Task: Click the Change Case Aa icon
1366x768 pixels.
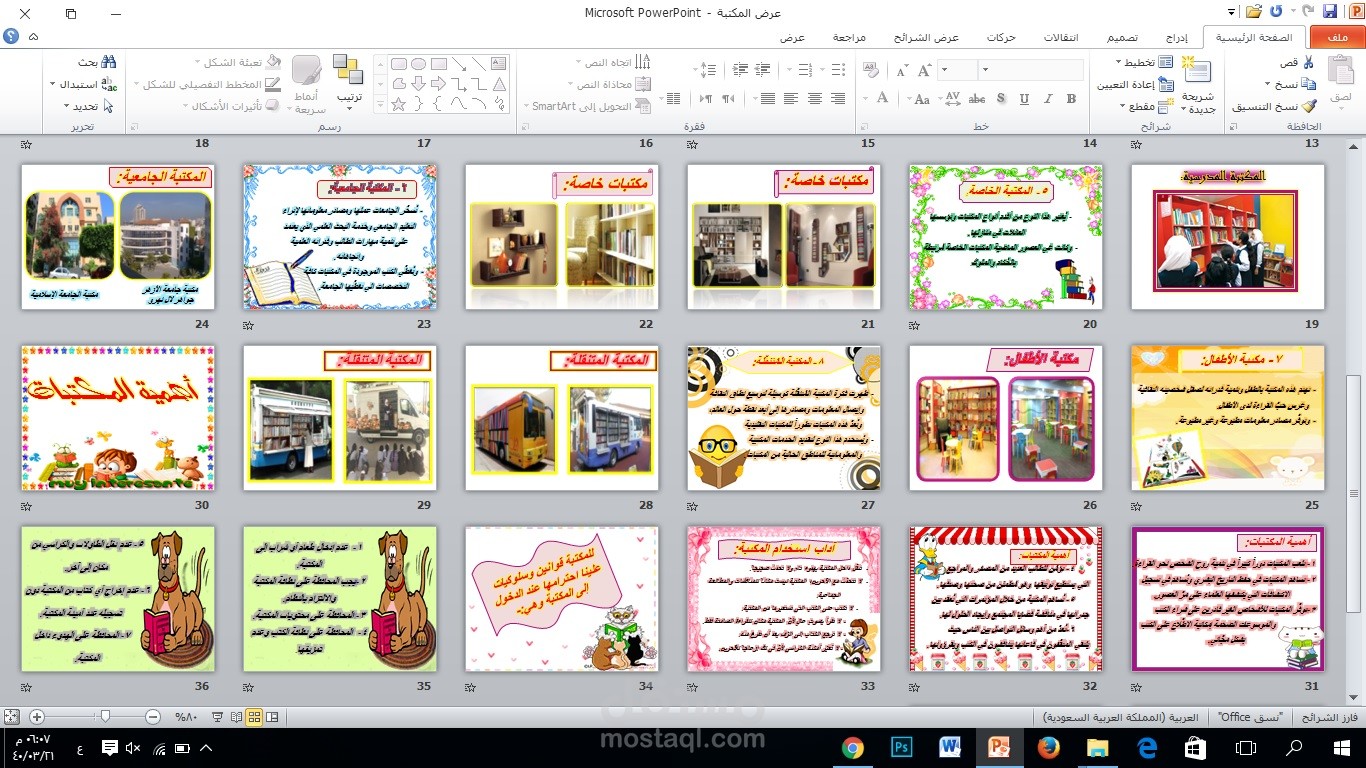Action: (x=922, y=99)
